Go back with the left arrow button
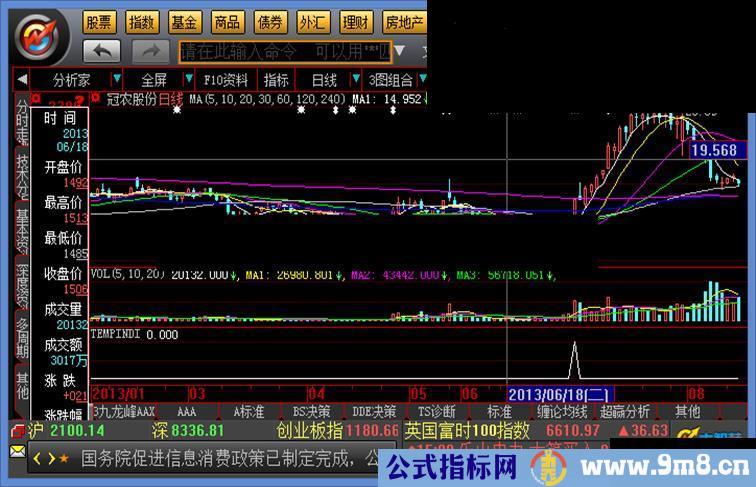Viewport: 756px width, 487px height. [101, 50]
